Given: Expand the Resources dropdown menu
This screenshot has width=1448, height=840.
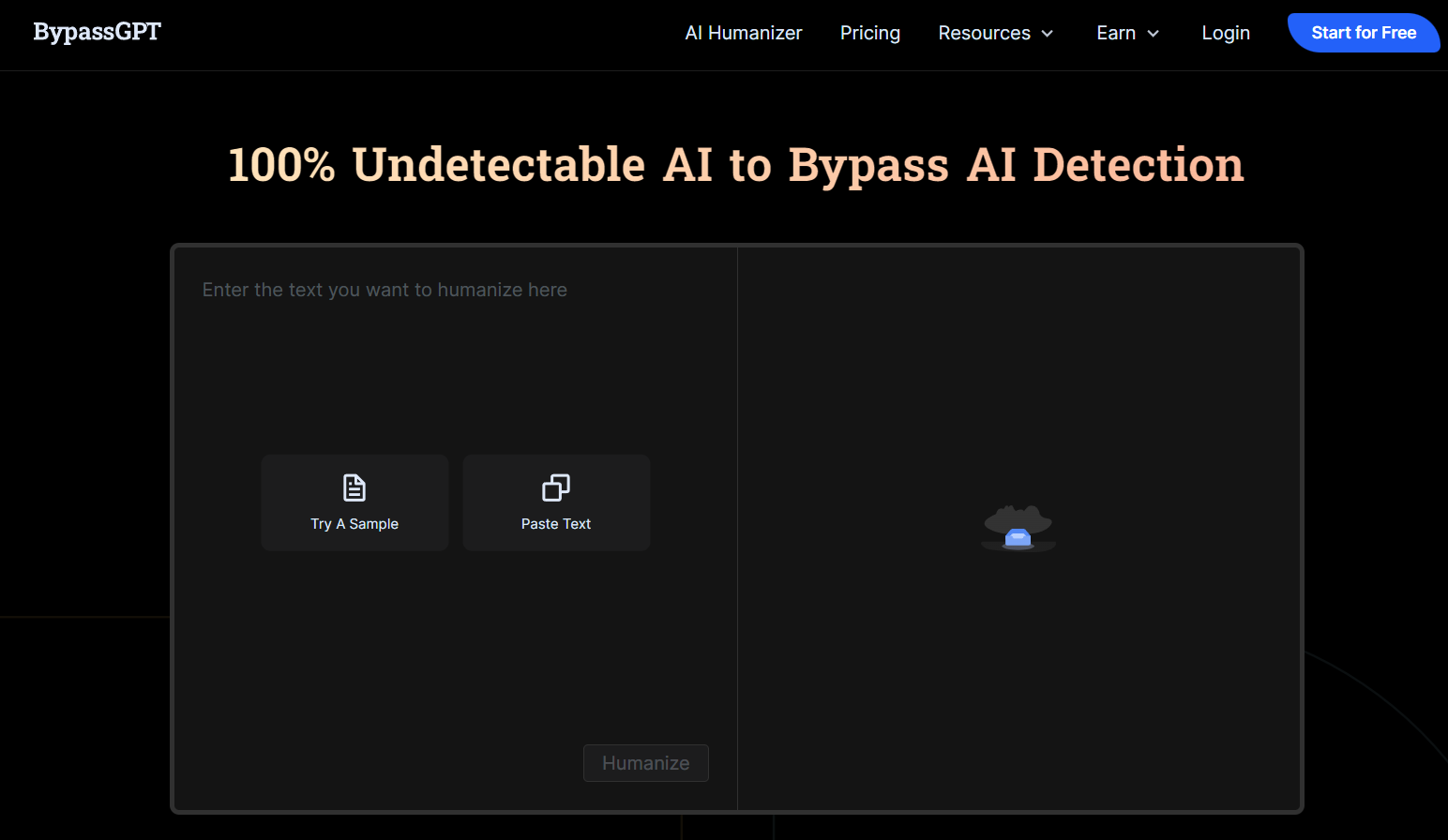Looking at the screenshot, I should click(x=996, y=33).
